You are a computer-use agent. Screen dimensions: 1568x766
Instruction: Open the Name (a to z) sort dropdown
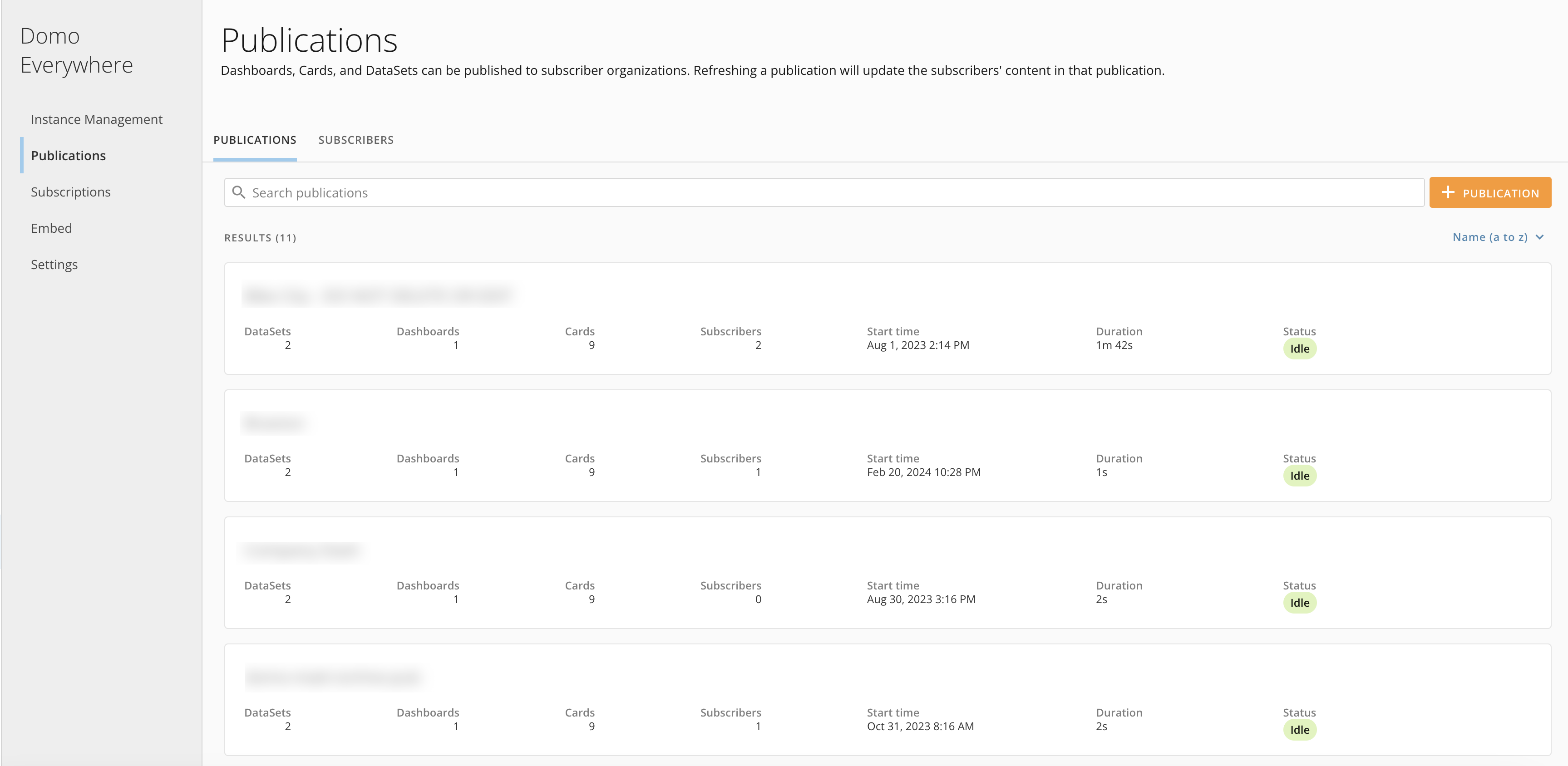pyautogui.click(x=1498, y=237)
